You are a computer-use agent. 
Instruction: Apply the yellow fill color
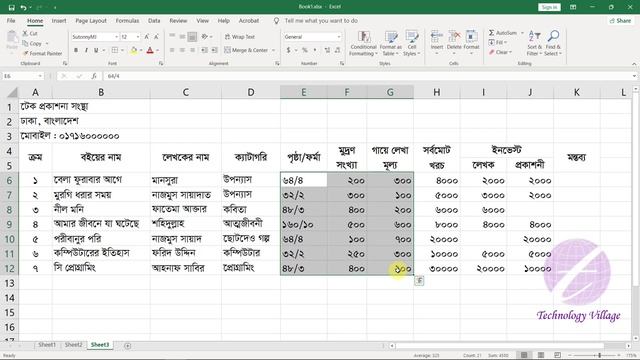(133, 50)
